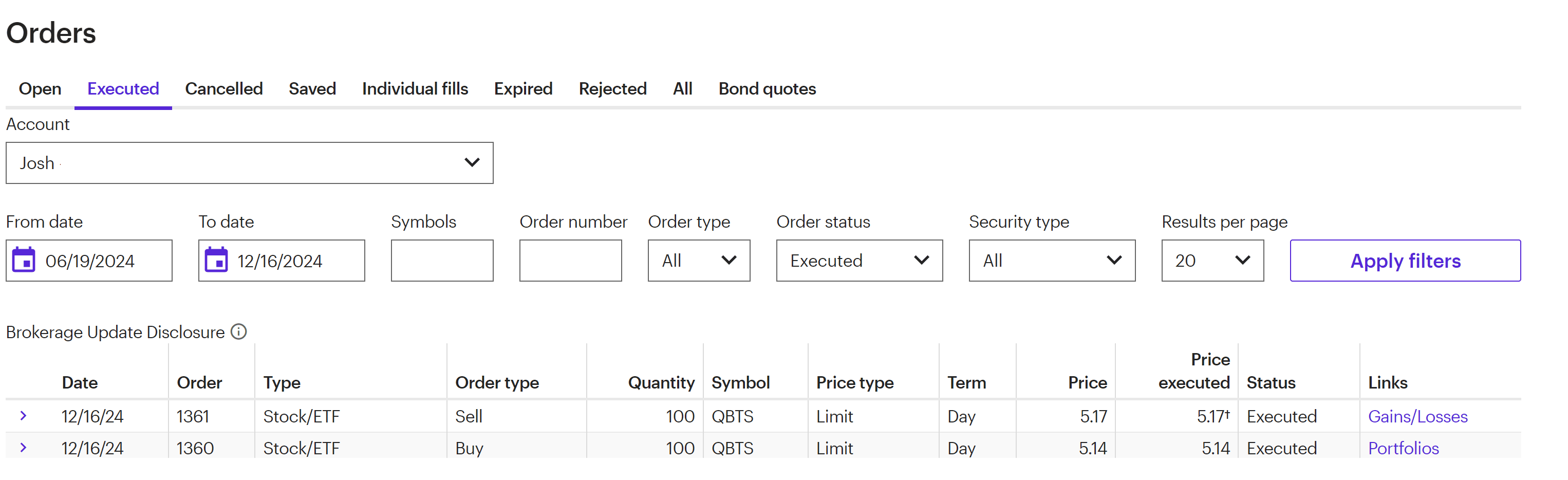
Task: Change the Results per page dropdown
Action: click(x=1212, y=260)
